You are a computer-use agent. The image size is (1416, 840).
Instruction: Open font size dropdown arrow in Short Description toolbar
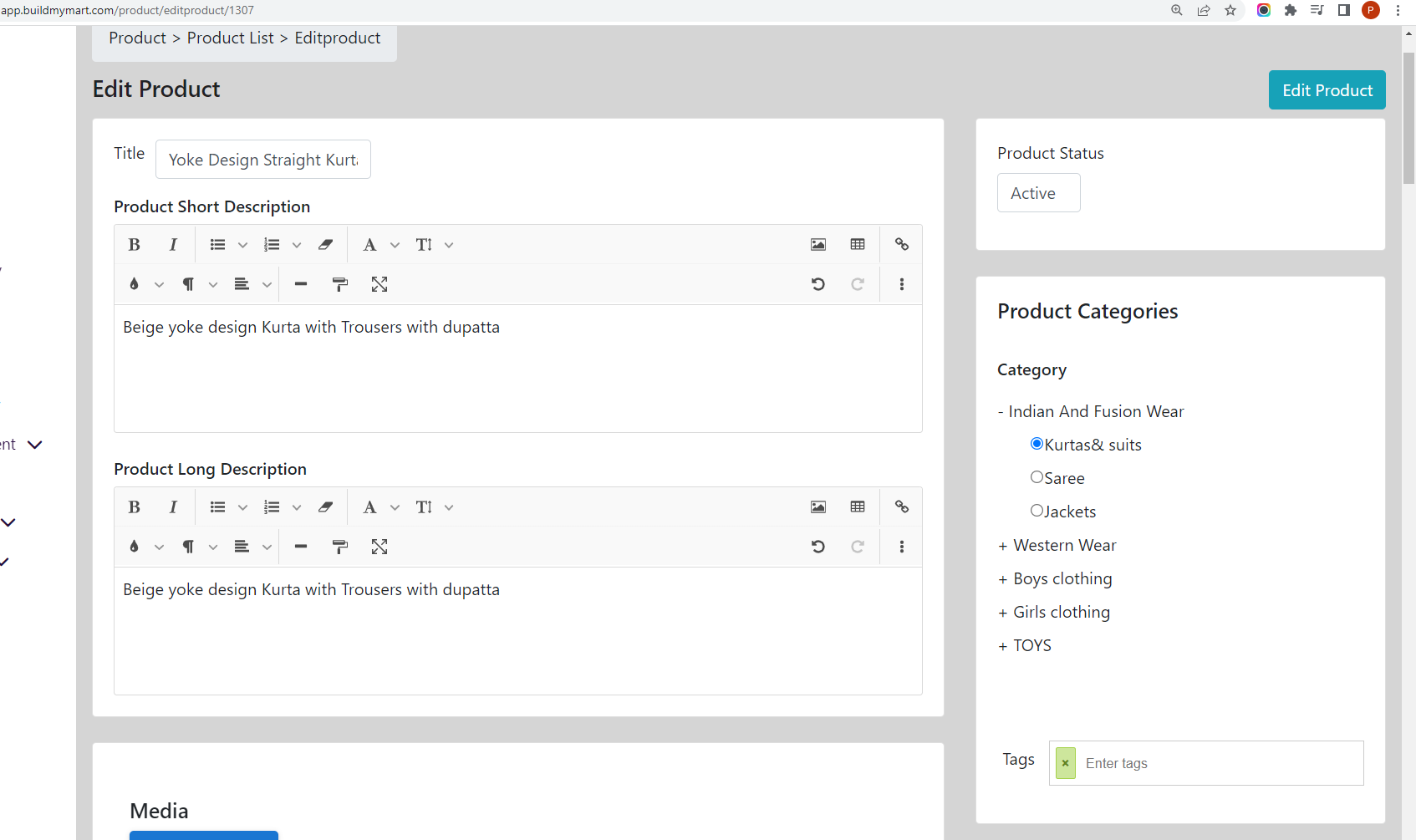tap(449, 245)
